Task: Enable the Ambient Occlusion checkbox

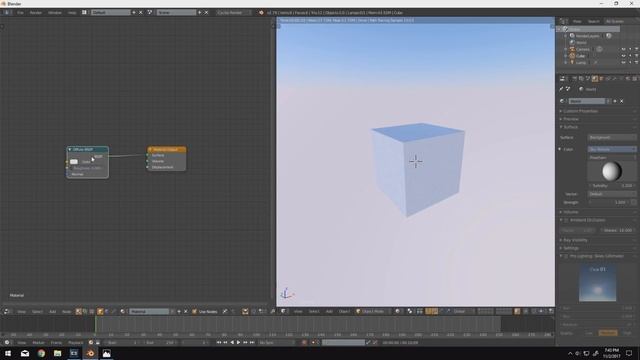Action: tap(566, 220)
